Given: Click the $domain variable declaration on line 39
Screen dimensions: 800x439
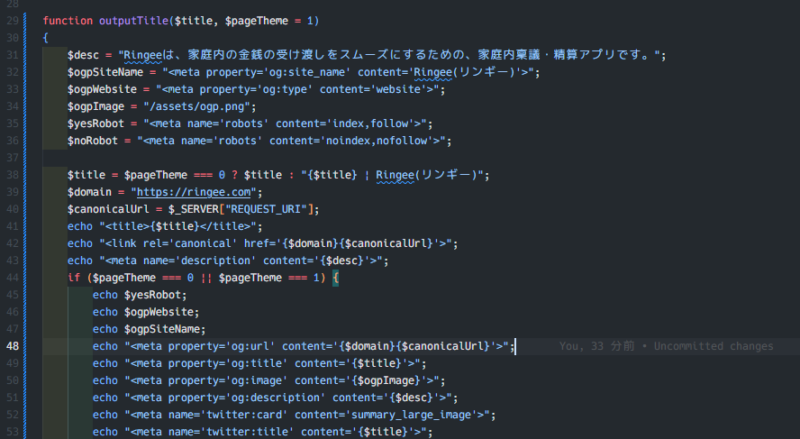Looking at the screenshot, I should pyautogui.click(x=90, y=192).
